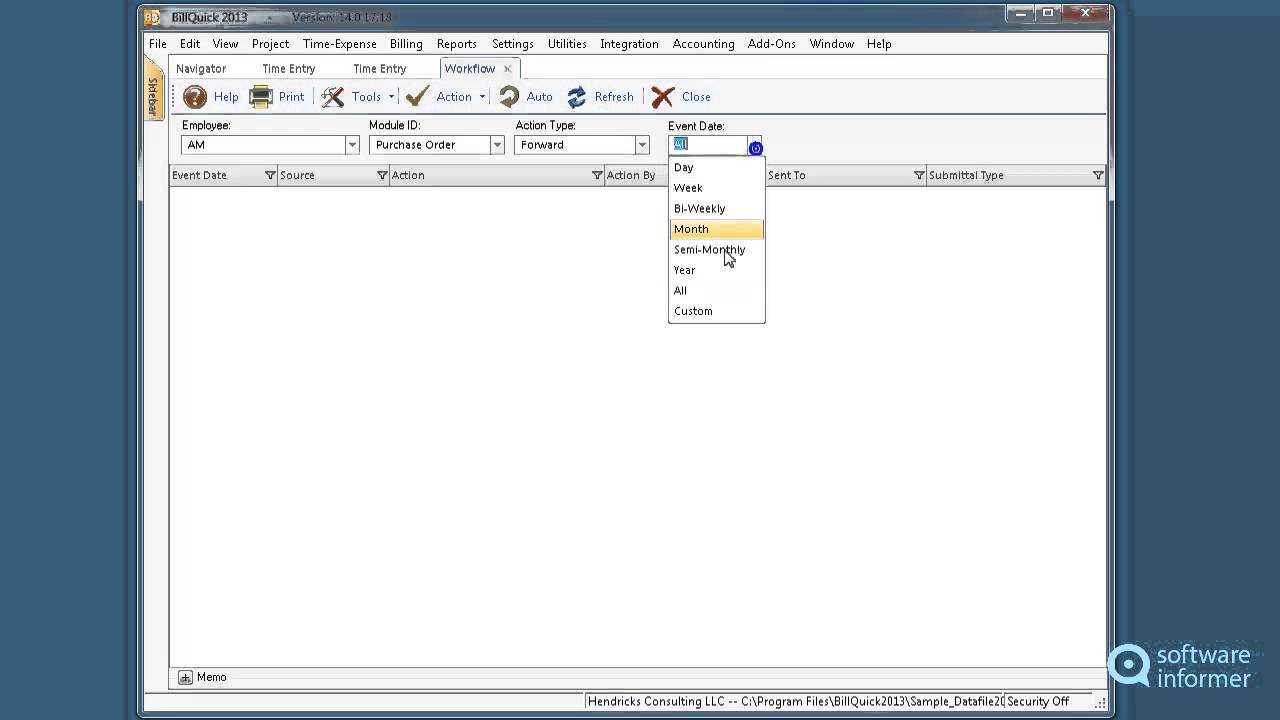The image size is (1280, 720).
Task: Close the Workflow tab with X
Action: tap(507, 68)
